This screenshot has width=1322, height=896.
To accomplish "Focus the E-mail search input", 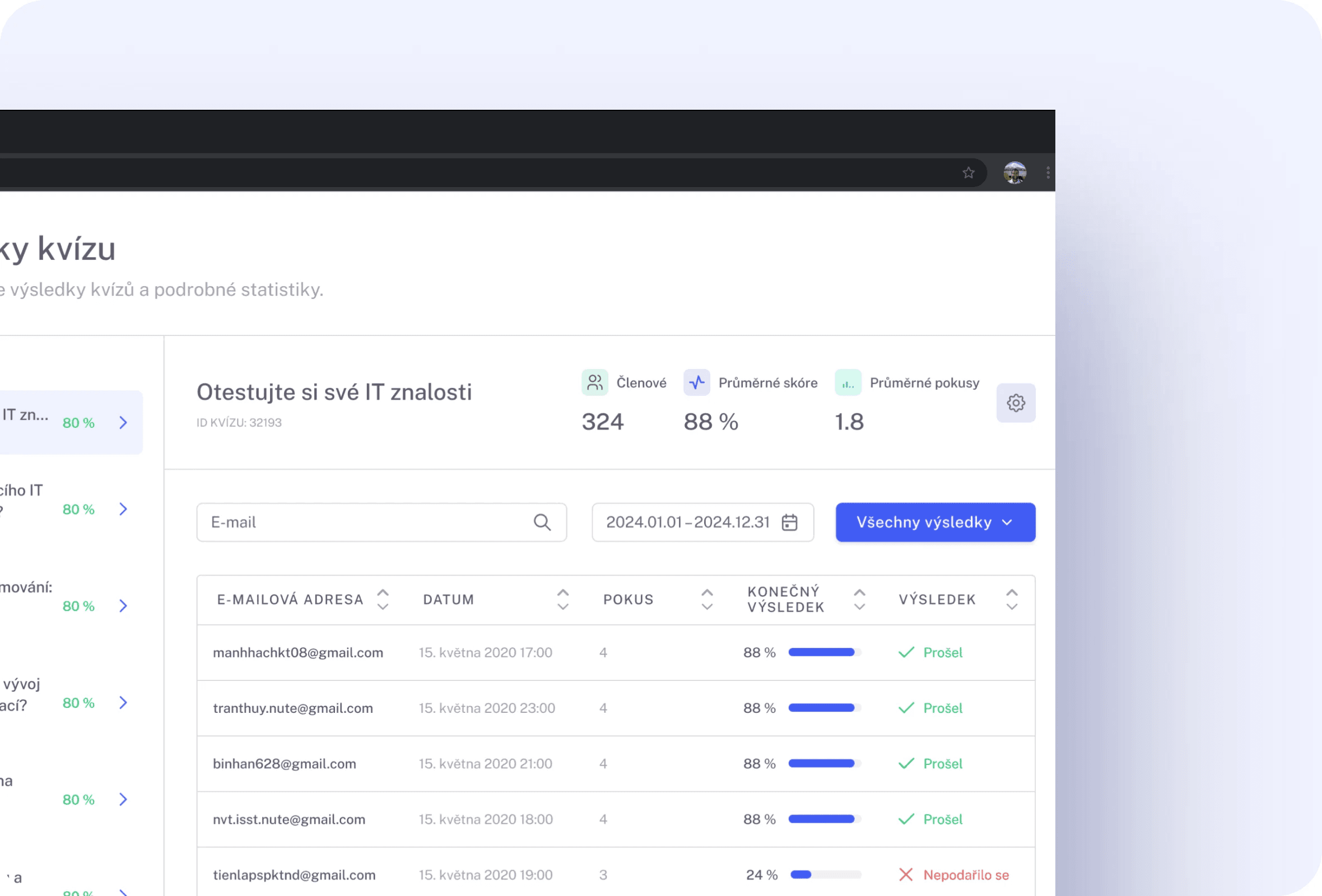I will (x=381, y=522).
